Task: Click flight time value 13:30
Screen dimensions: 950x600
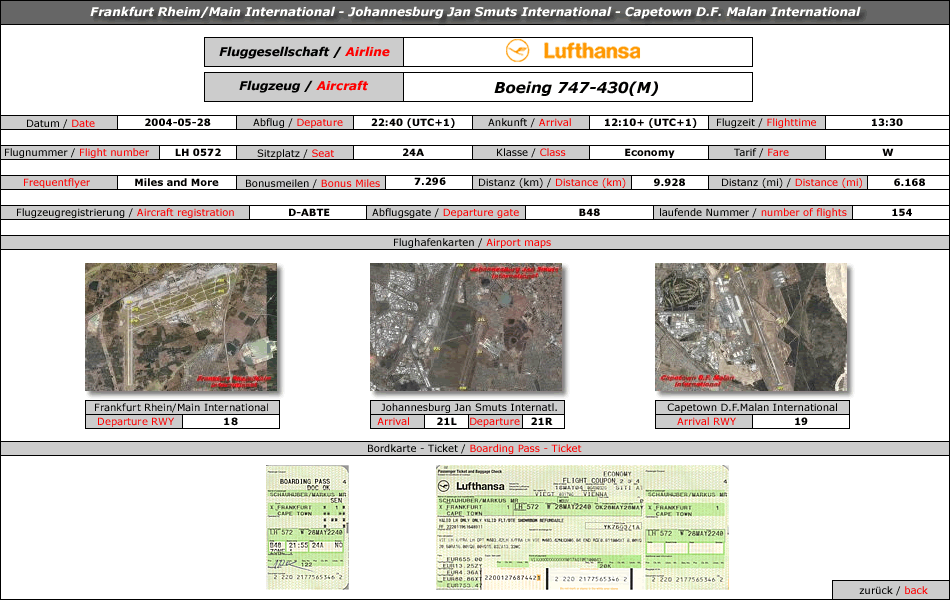Action: [x=887, y=122]
